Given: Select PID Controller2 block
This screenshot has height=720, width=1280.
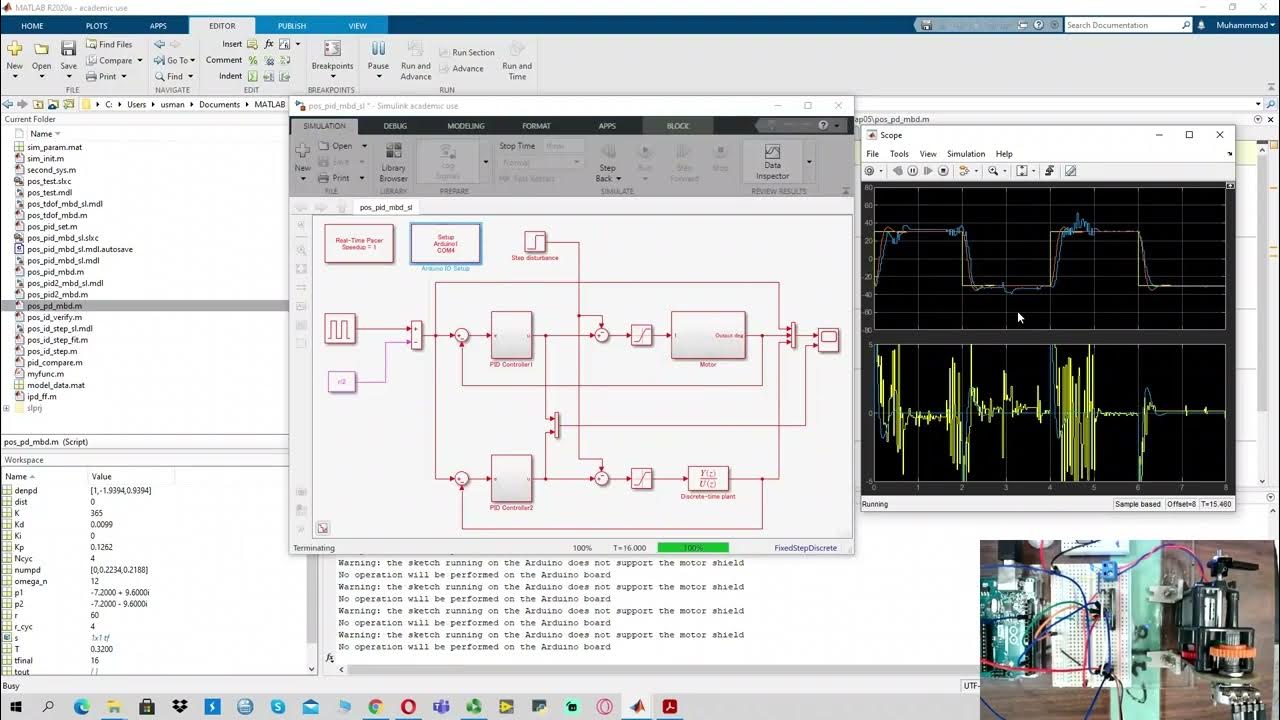Looking at the screenshot, I should [x=511, y=479].
